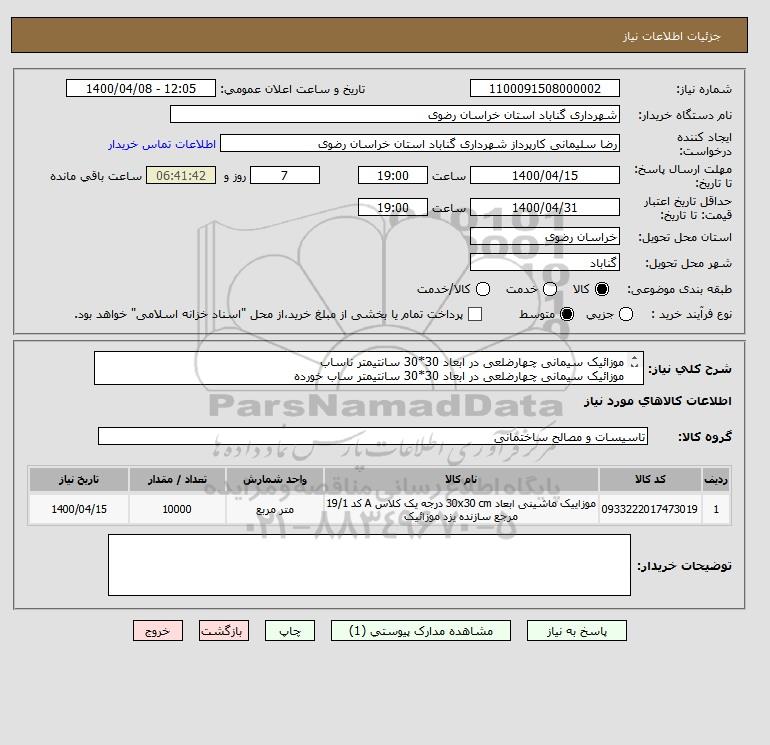The image size is (770, 745).
Task: Click the goods group field تاسیسات و مصالح ساختمانی
Action: (x=373, y=436)
